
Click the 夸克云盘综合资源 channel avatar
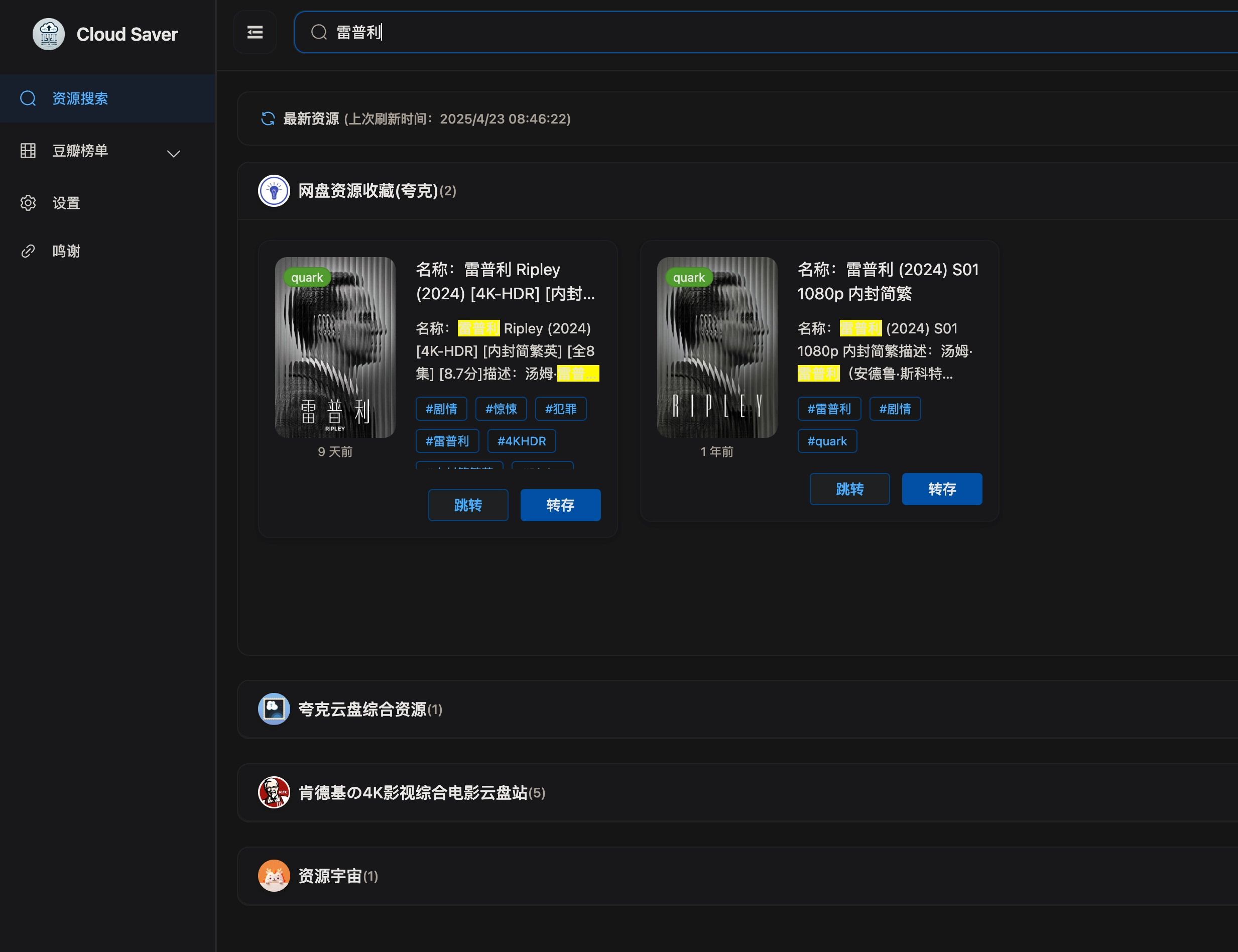[274, 709]
